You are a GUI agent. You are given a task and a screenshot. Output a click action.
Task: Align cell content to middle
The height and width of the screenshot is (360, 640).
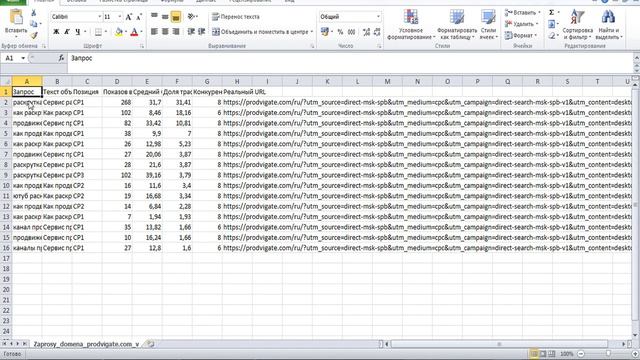165,17
